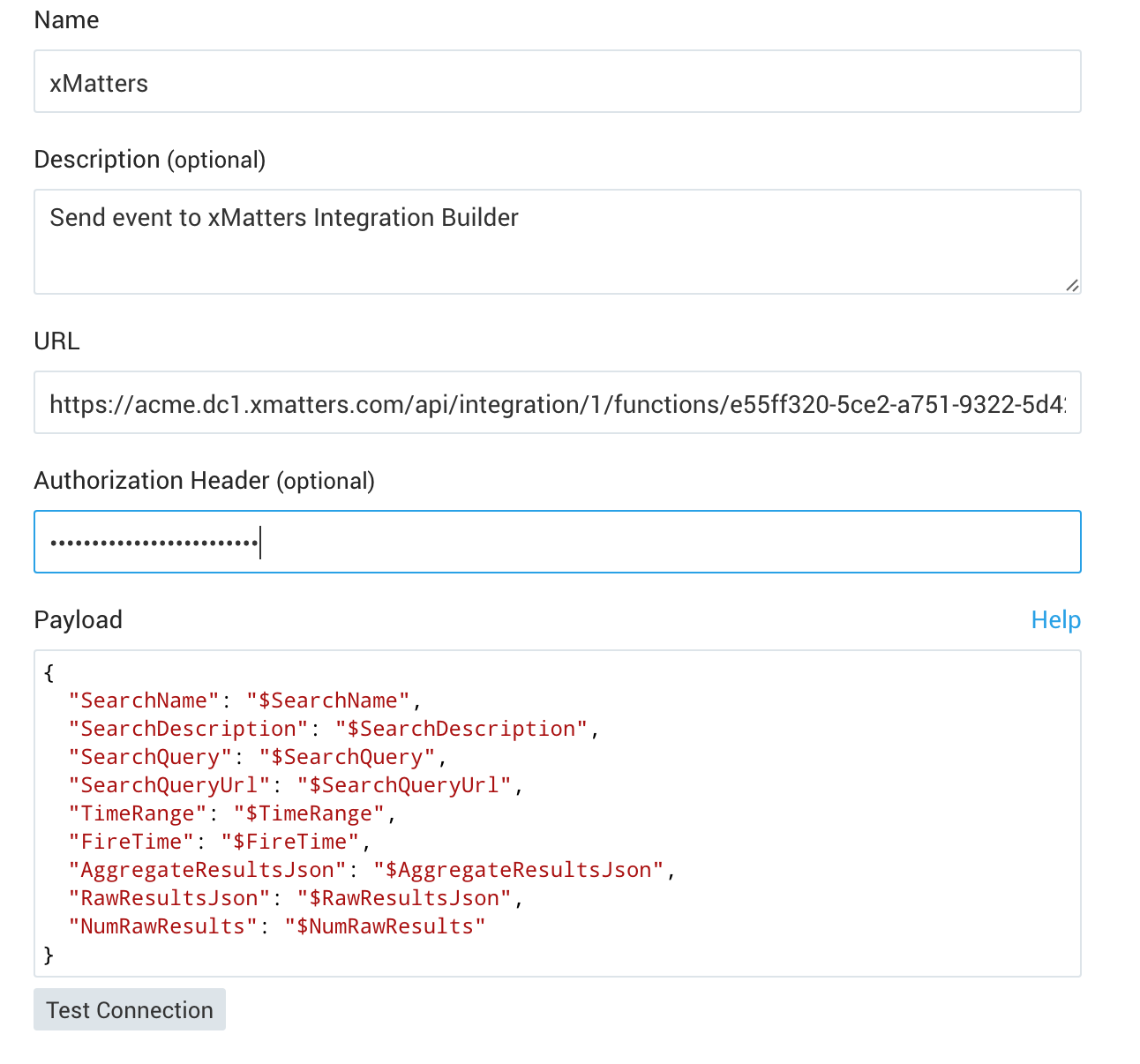Click the Description text area
The width and height of the screenshot is (1140, 1064).
(x=558, y=242)
